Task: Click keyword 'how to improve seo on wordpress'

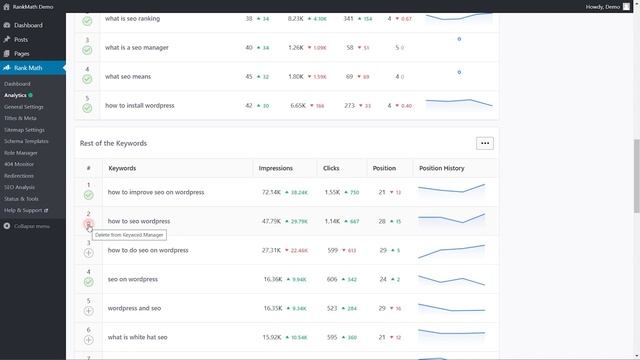Action: 156,192
